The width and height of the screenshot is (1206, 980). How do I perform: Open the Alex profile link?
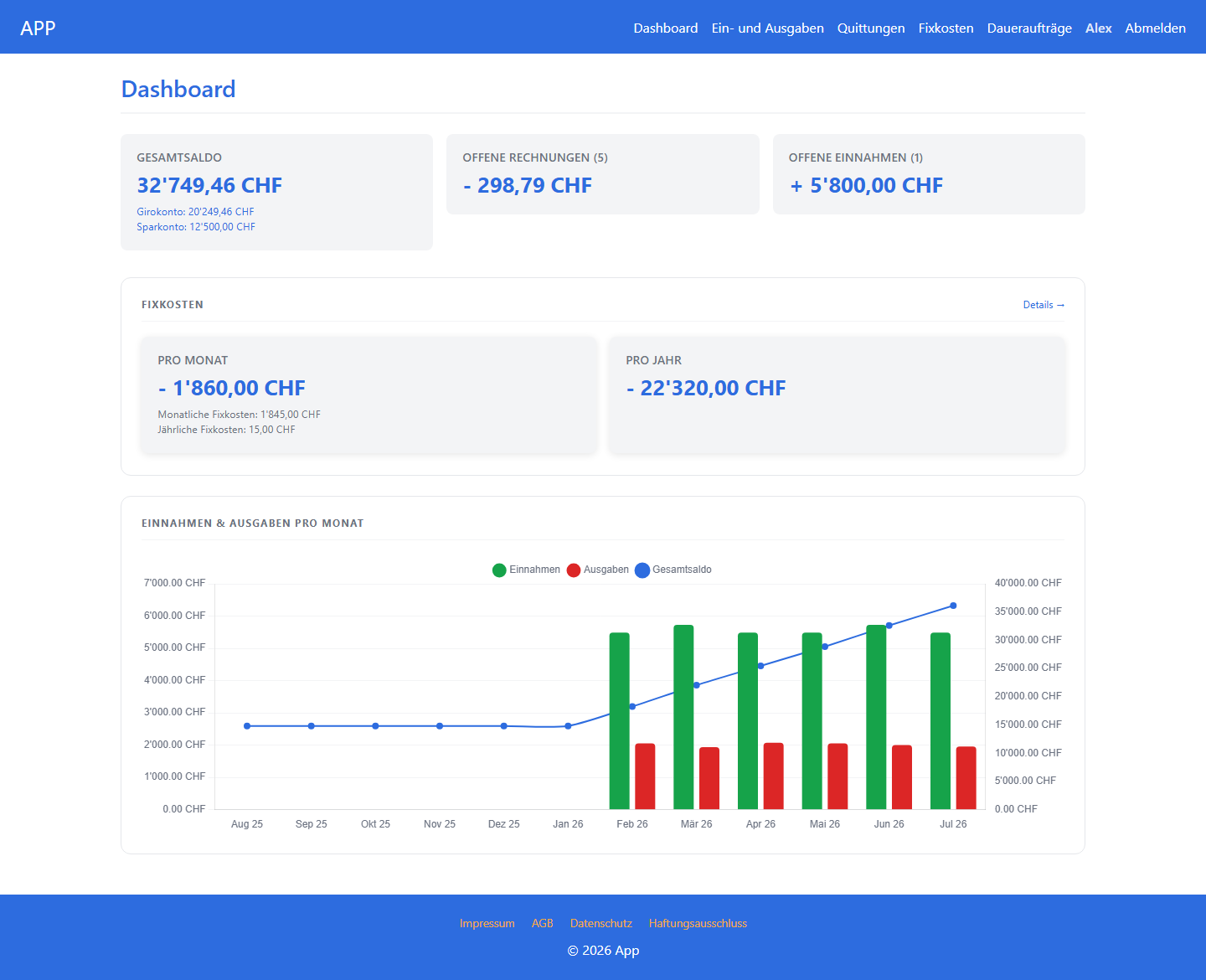[x=1098, y=28]
